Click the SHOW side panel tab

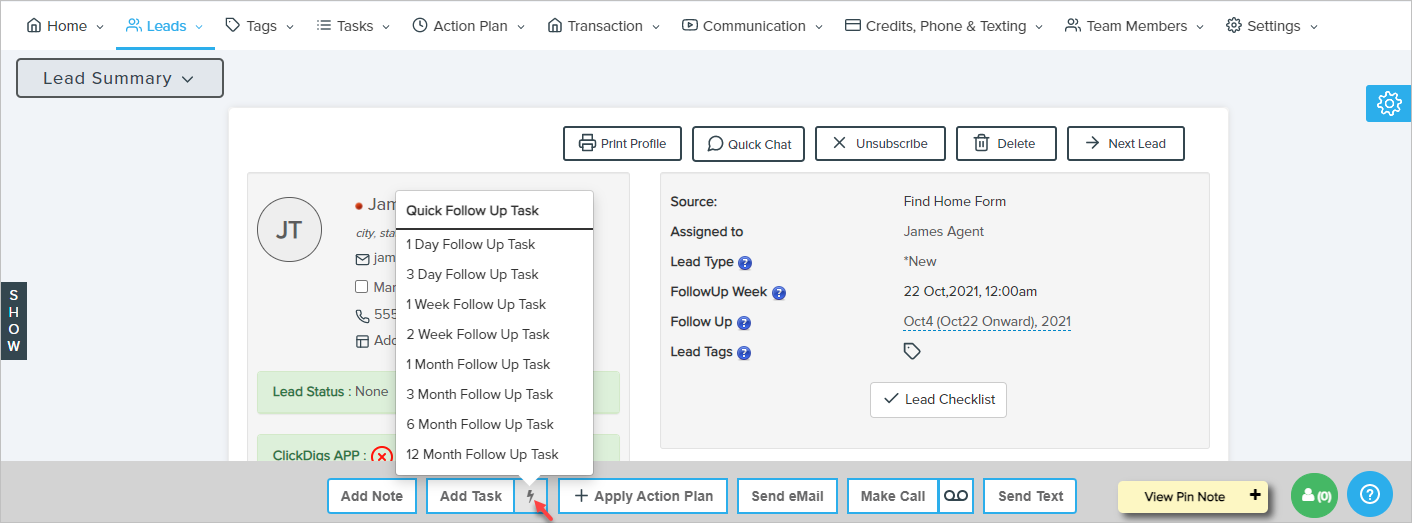pyautogui.click(x=14, y=321)
